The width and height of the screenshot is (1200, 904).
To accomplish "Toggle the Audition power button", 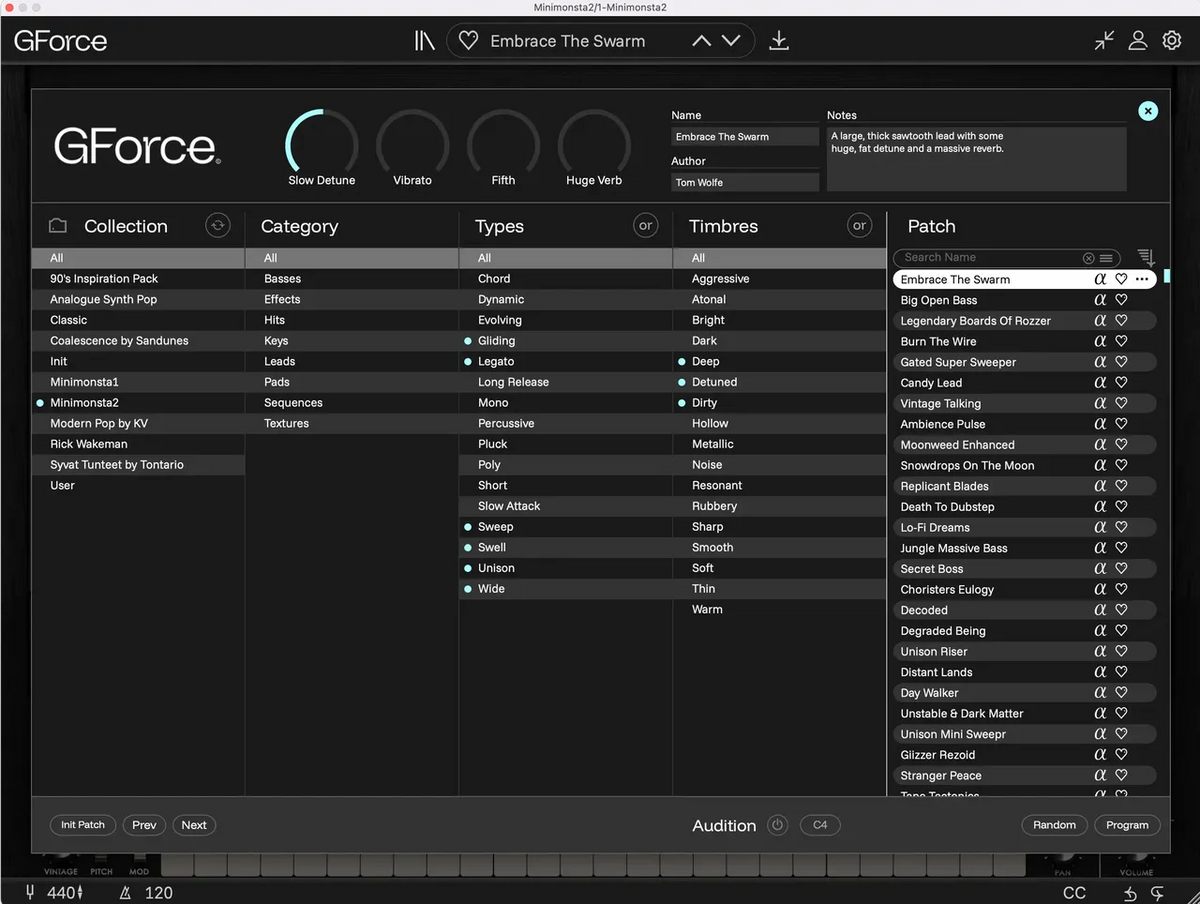I will coord(778,825).
